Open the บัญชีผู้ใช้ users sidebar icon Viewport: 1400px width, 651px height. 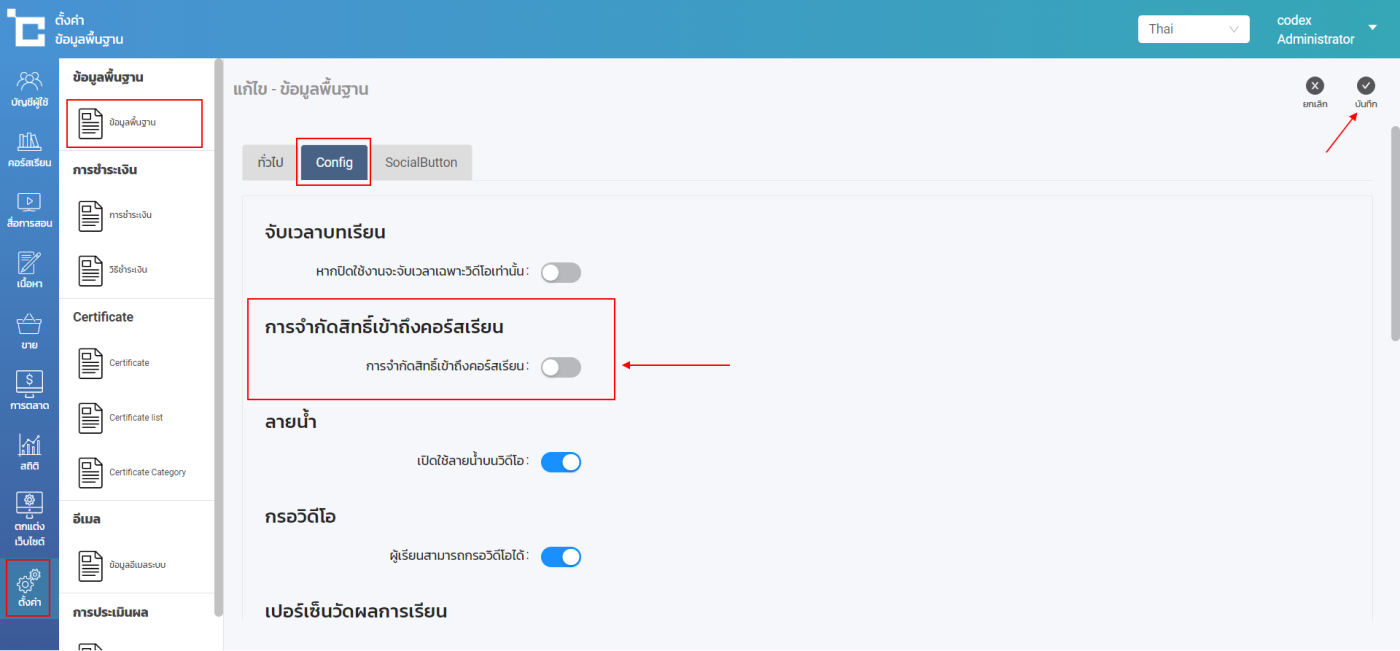[x=29, y=88]
